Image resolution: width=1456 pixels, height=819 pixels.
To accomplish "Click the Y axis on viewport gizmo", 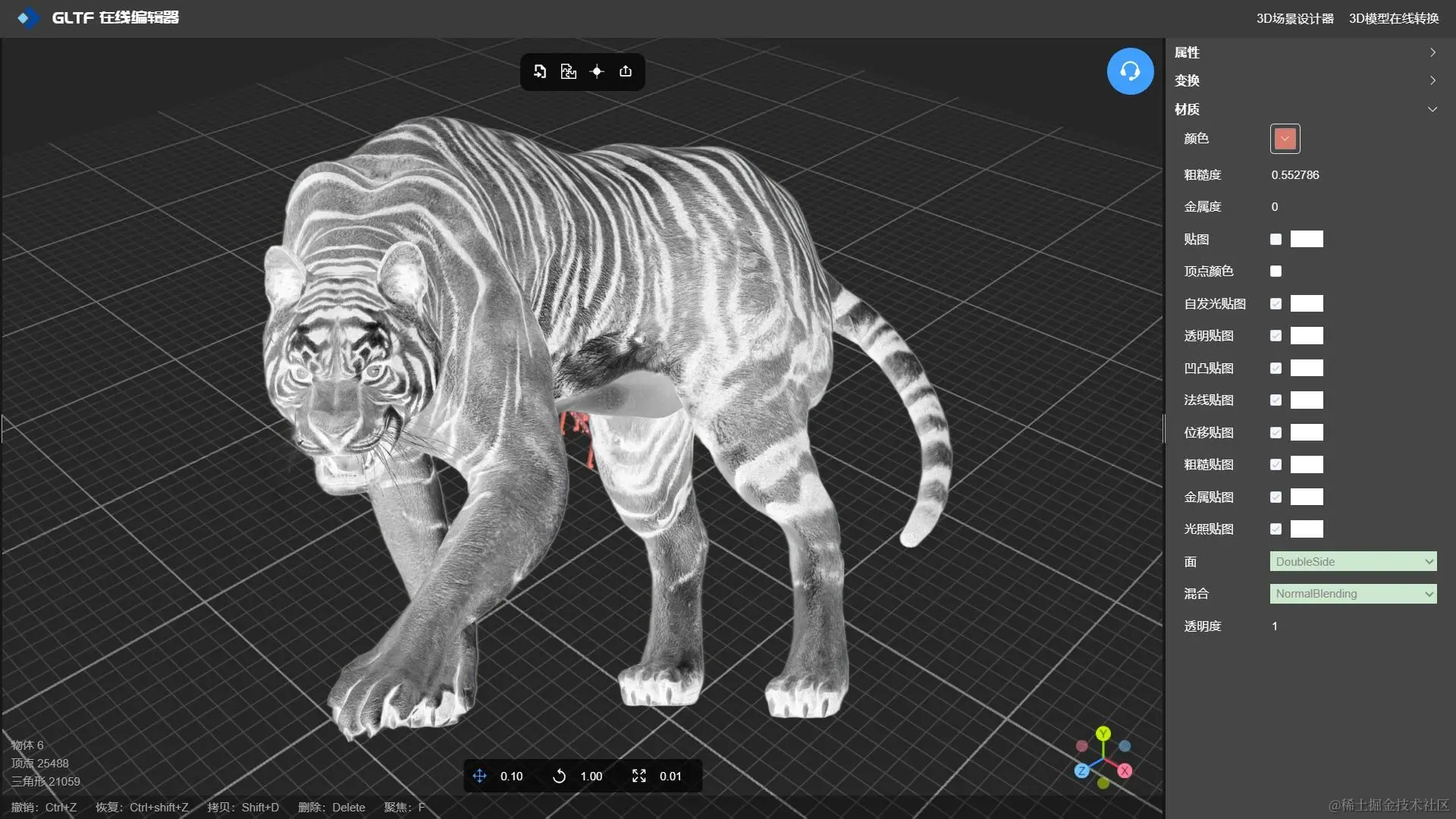I will [x=1103, y=733].
